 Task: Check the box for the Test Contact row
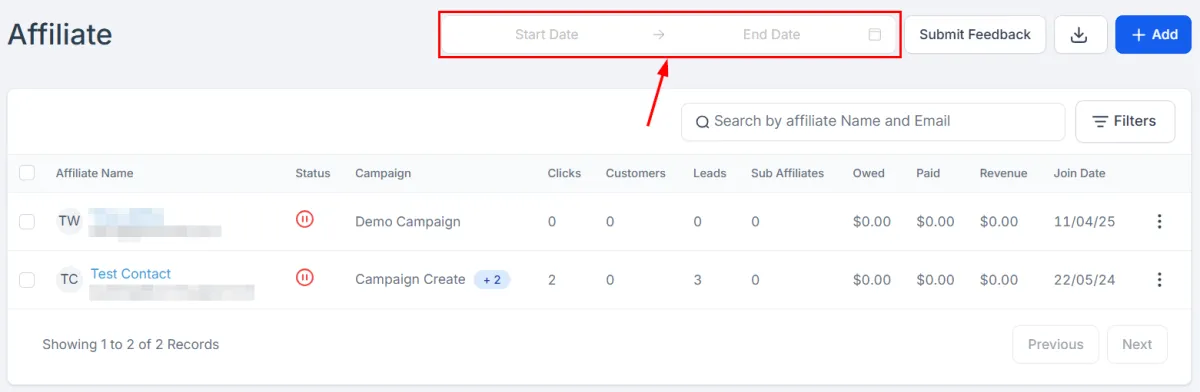point(27,280)
